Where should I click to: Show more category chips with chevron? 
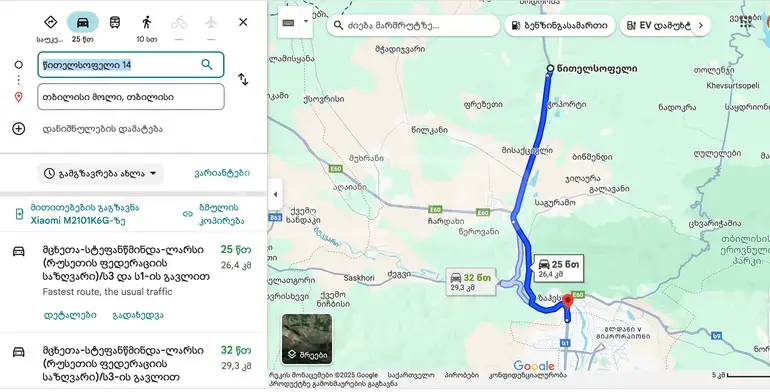(x=701, y=25)
